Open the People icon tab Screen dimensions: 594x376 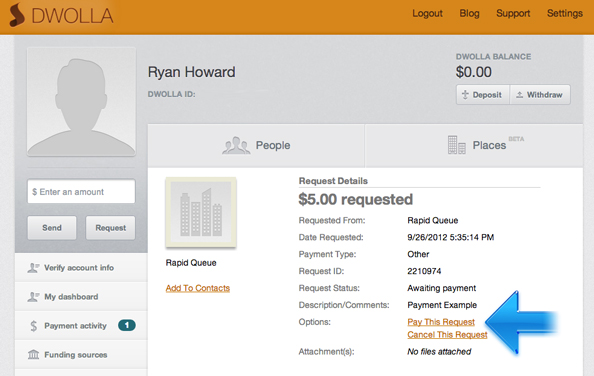pyautogui.click(x=236, y=145)
